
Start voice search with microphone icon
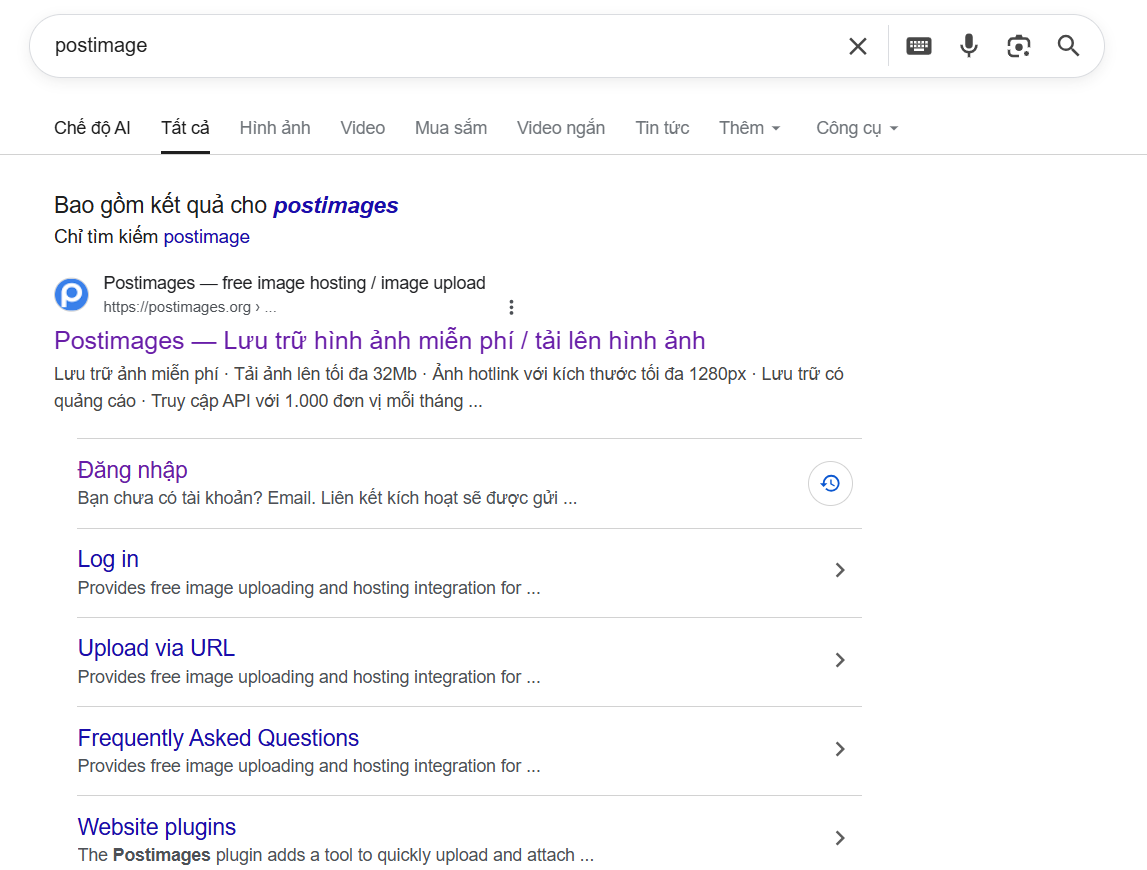(x=969, y=46)
